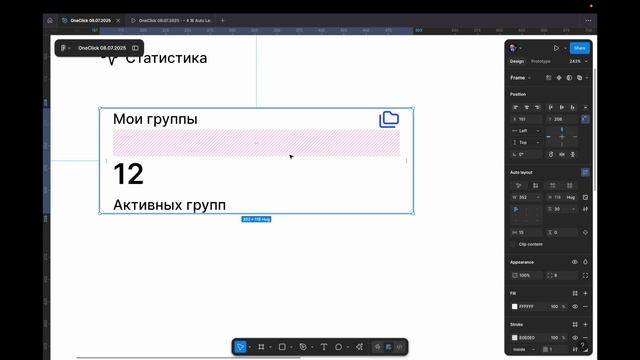640x360 pixels.
Task: Toggle FFFFFF fill visibility eye
Action: 575,307
